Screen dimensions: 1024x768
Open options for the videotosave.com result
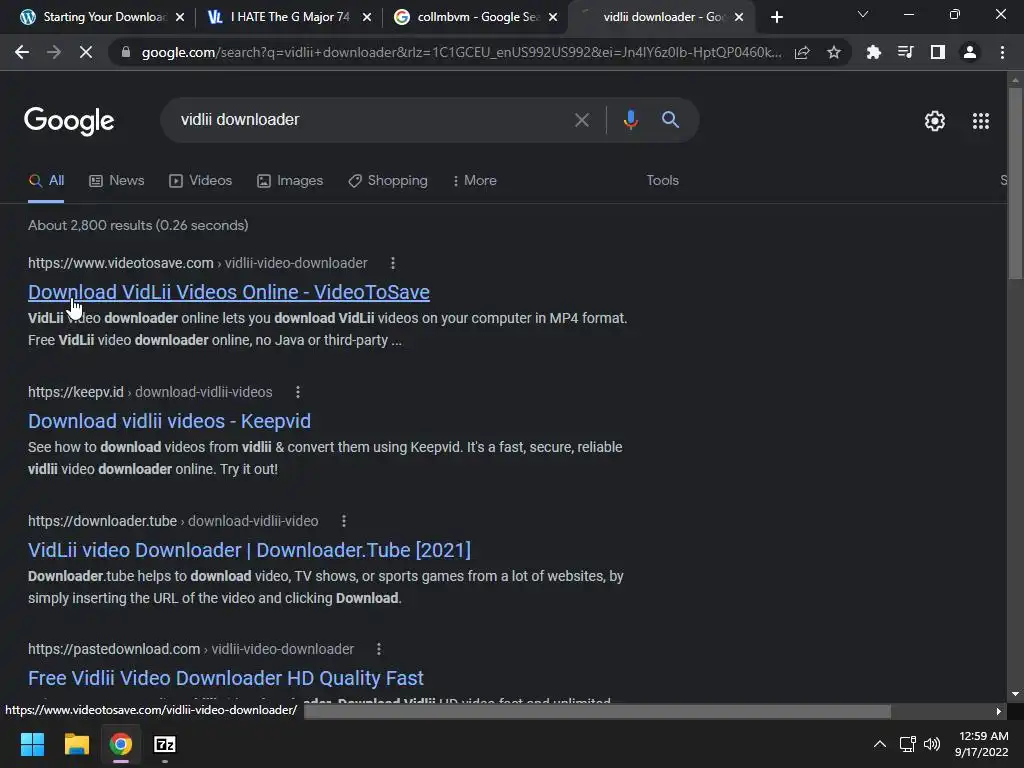tap(392, 263)
